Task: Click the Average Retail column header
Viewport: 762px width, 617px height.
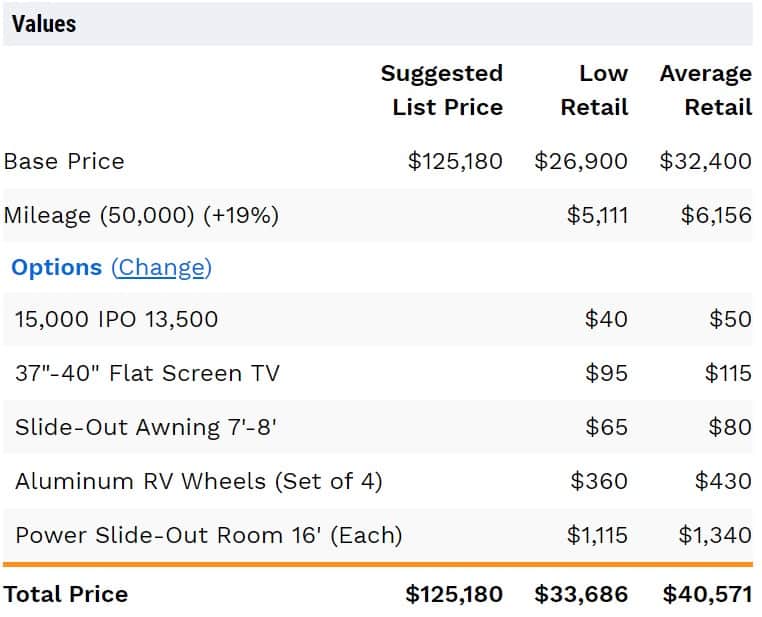Action: click(706, 90)
